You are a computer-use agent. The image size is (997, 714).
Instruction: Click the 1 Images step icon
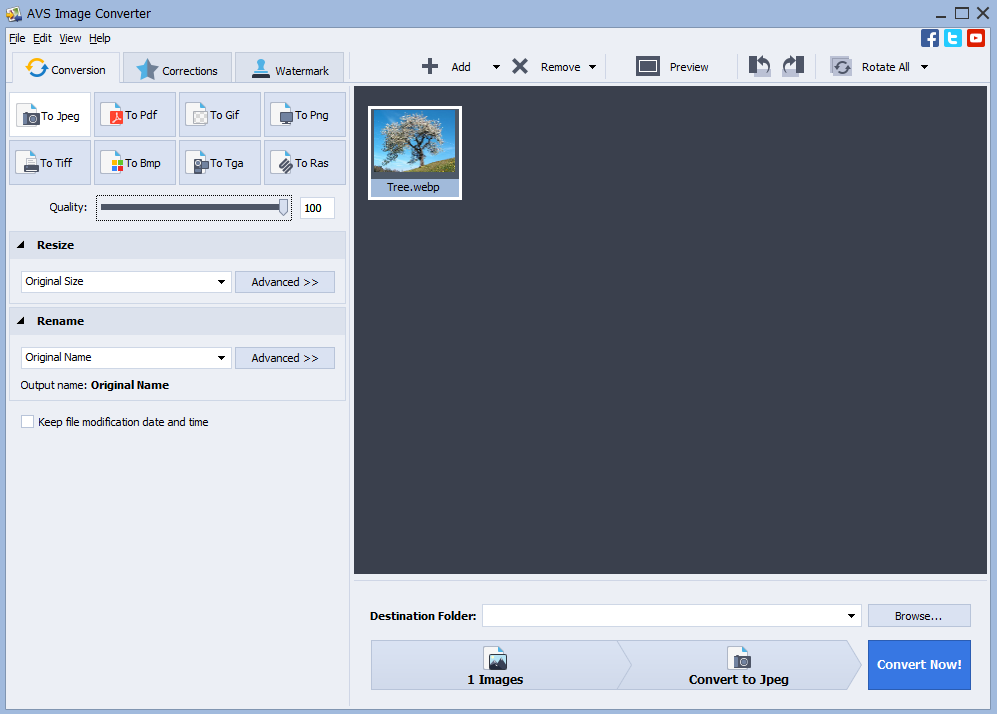[x=495, y=659]
